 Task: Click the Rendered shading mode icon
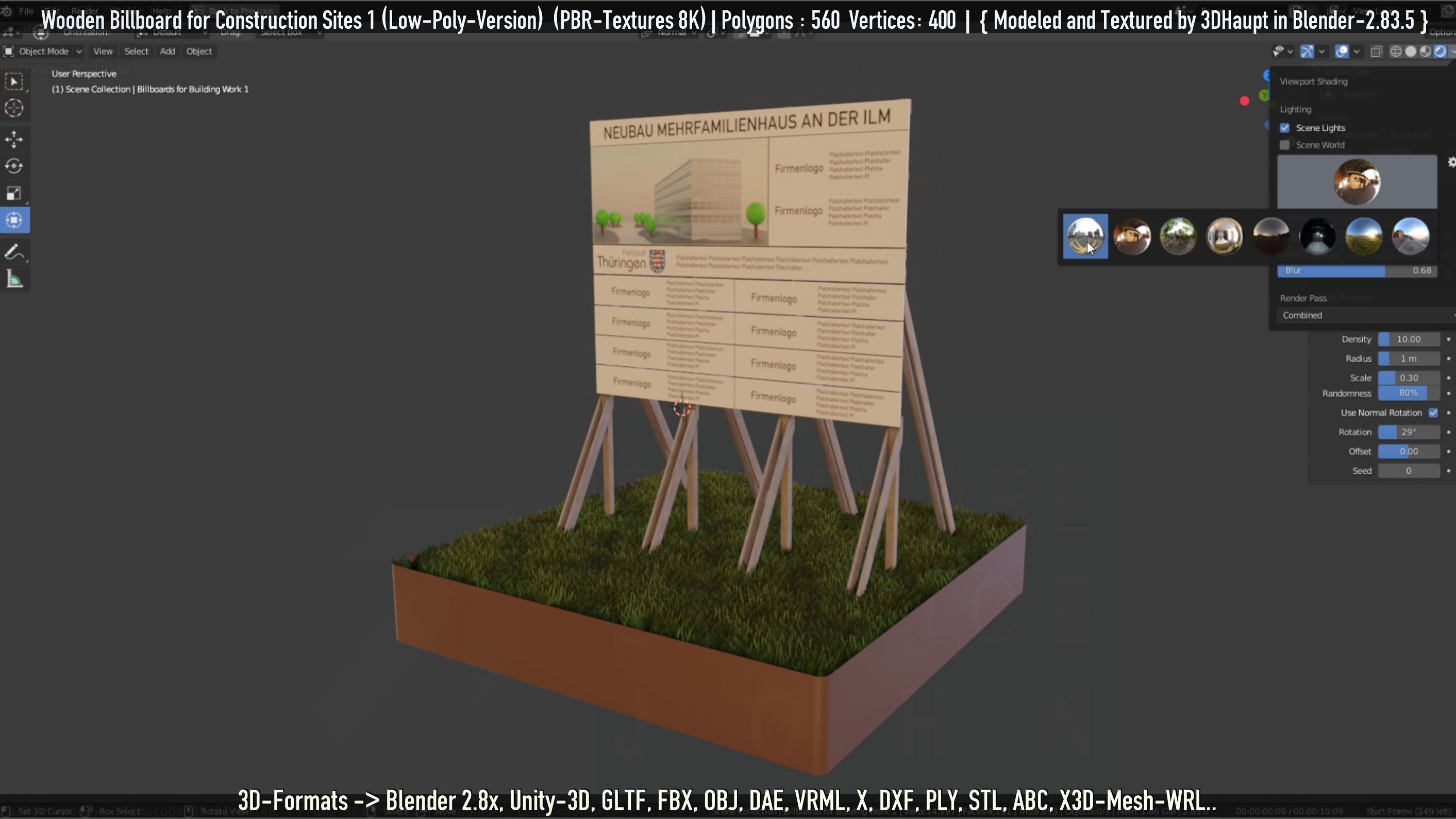click(x=1440, y=52)
